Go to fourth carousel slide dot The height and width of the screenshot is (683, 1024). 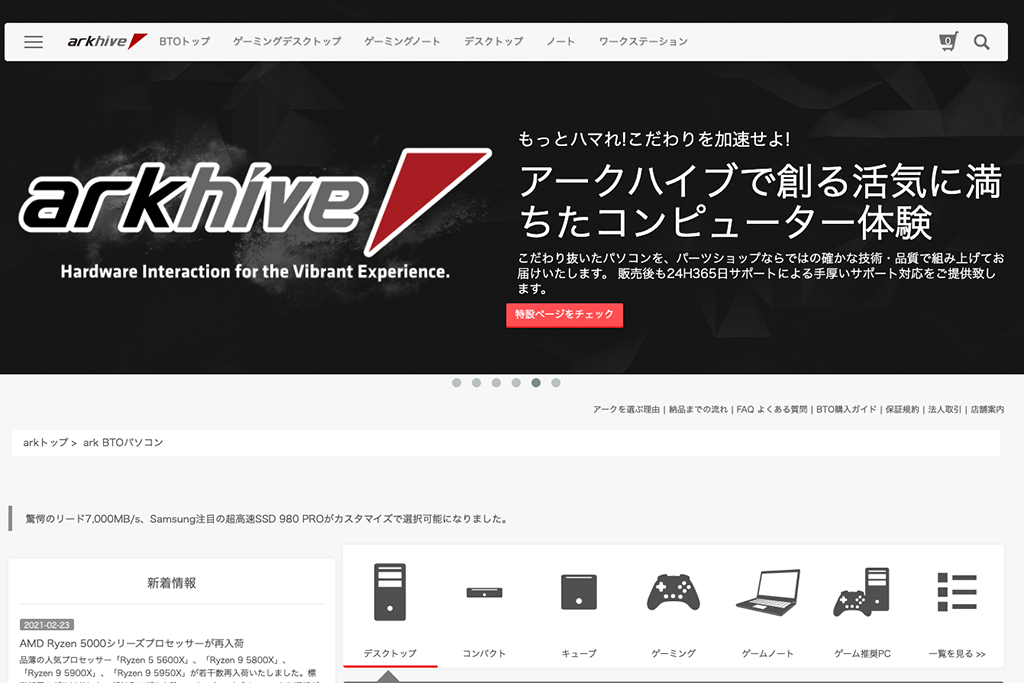516,383
